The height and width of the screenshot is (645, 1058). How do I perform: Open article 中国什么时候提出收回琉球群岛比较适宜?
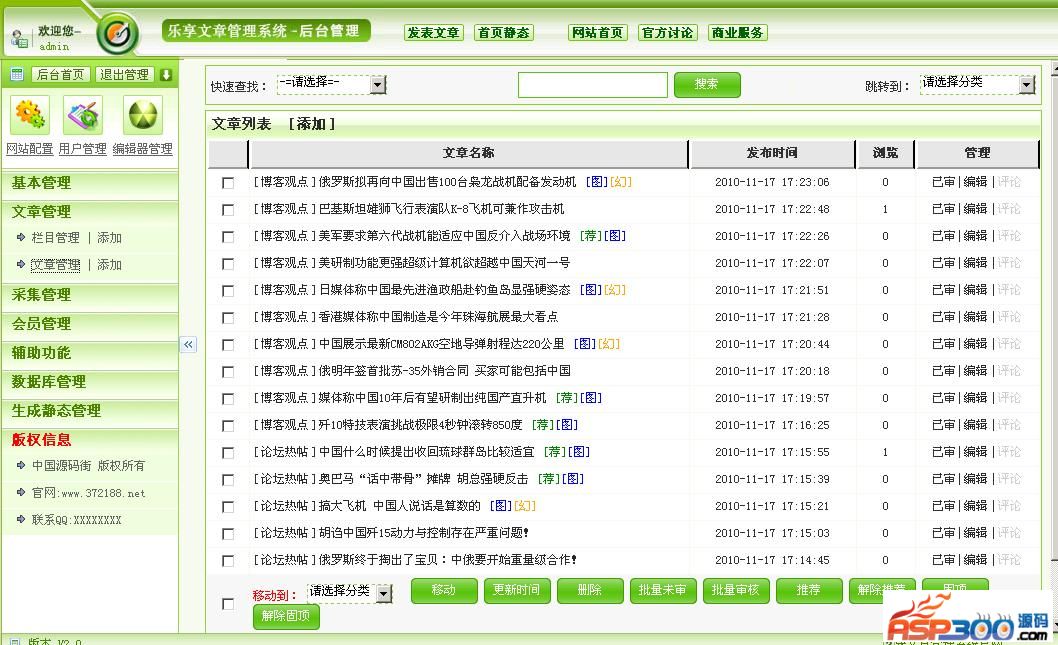click(x=426, y=452)
